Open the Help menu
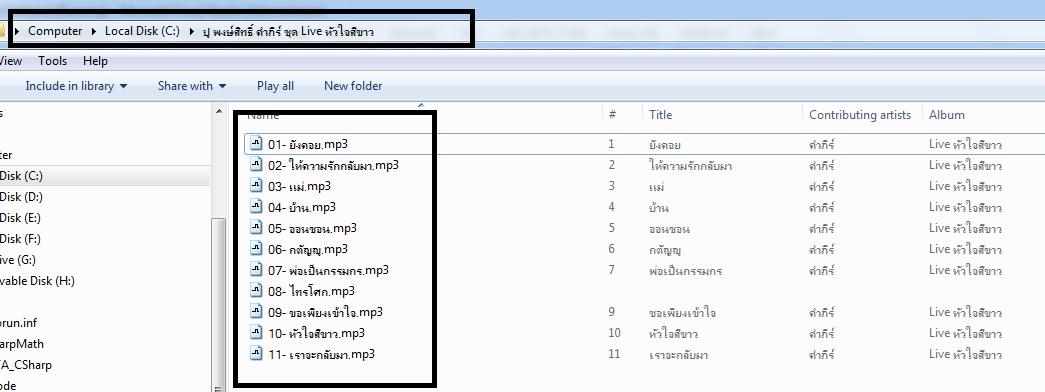The height and width of the screenshot is (392, 1045). 95,61
